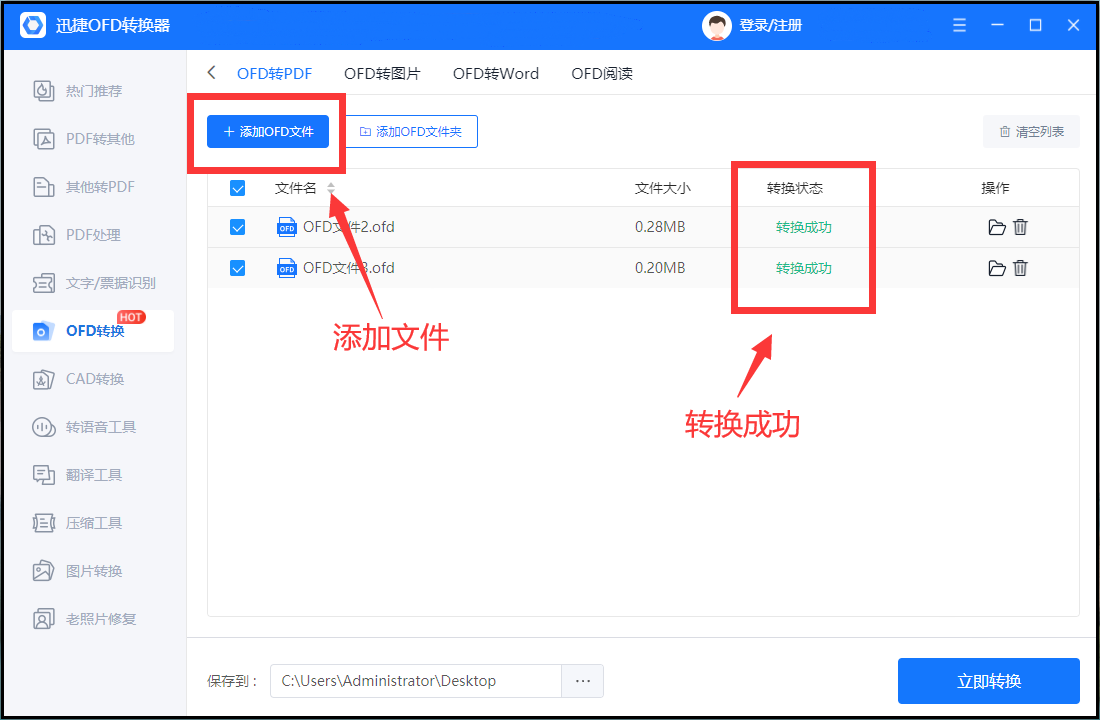Screen dimensions: 1100x720
Task: Click the HOT badge on OFD转换
Action: (131, 317)
